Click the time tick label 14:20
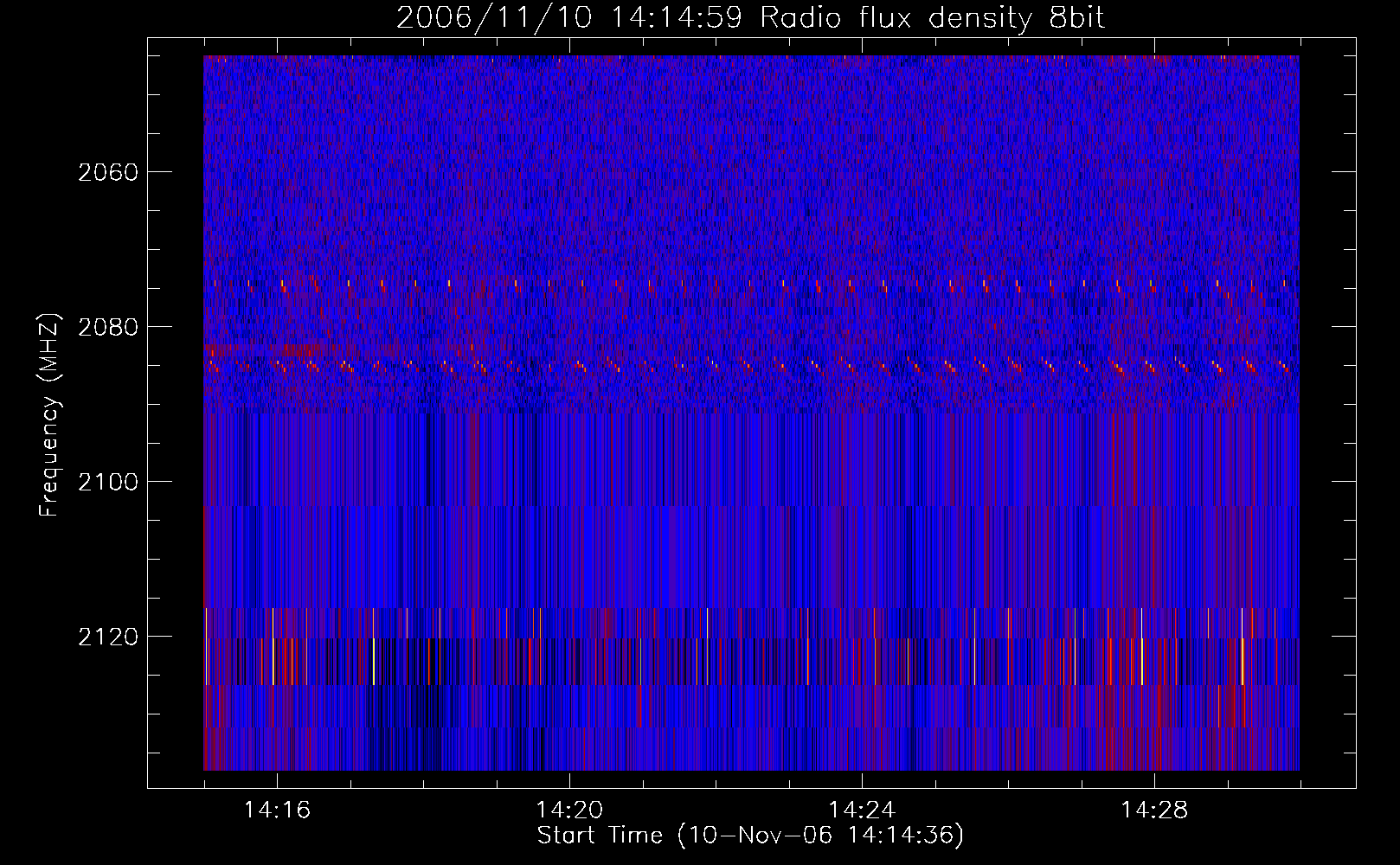 click(569, 810)
